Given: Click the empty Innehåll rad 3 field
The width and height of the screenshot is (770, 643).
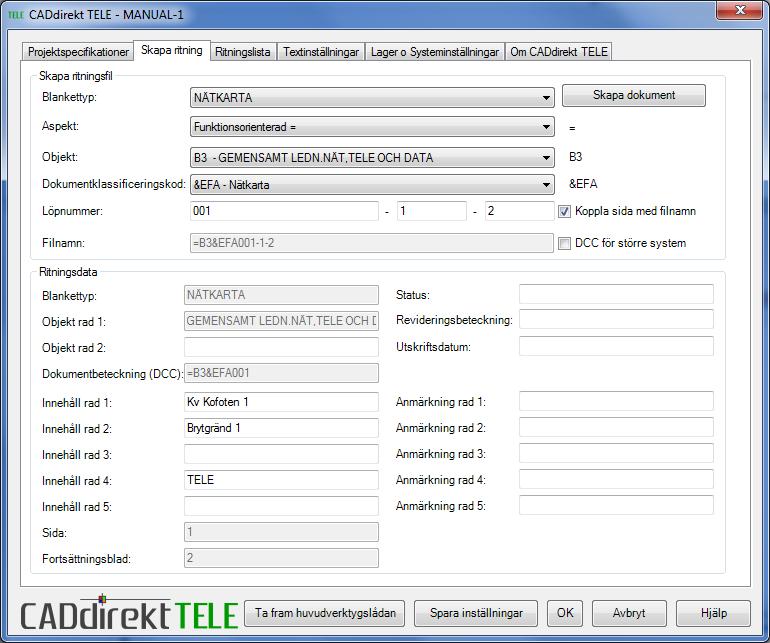Looking at the screenshot, I should pos(281,454).
